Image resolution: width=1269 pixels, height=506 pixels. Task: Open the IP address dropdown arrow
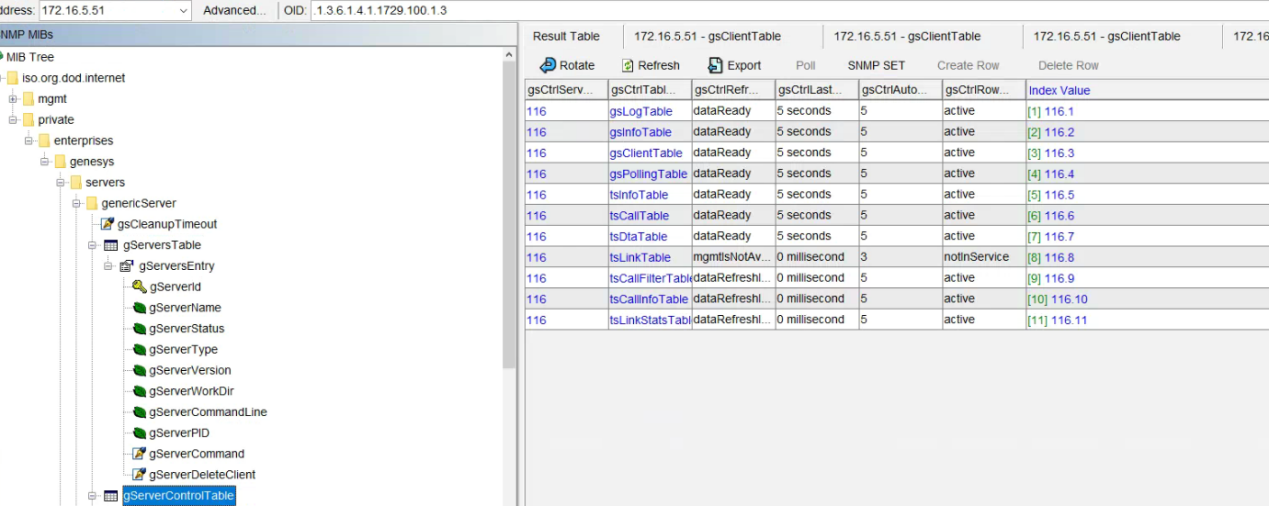click(183, 10)
